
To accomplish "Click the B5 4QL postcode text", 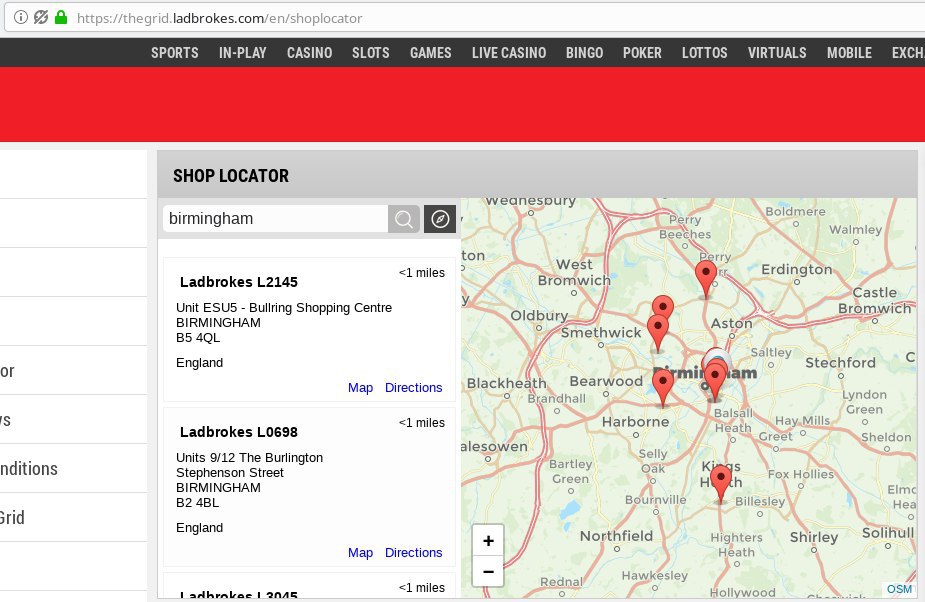I will pyautogui.click(x=198, y=338).
